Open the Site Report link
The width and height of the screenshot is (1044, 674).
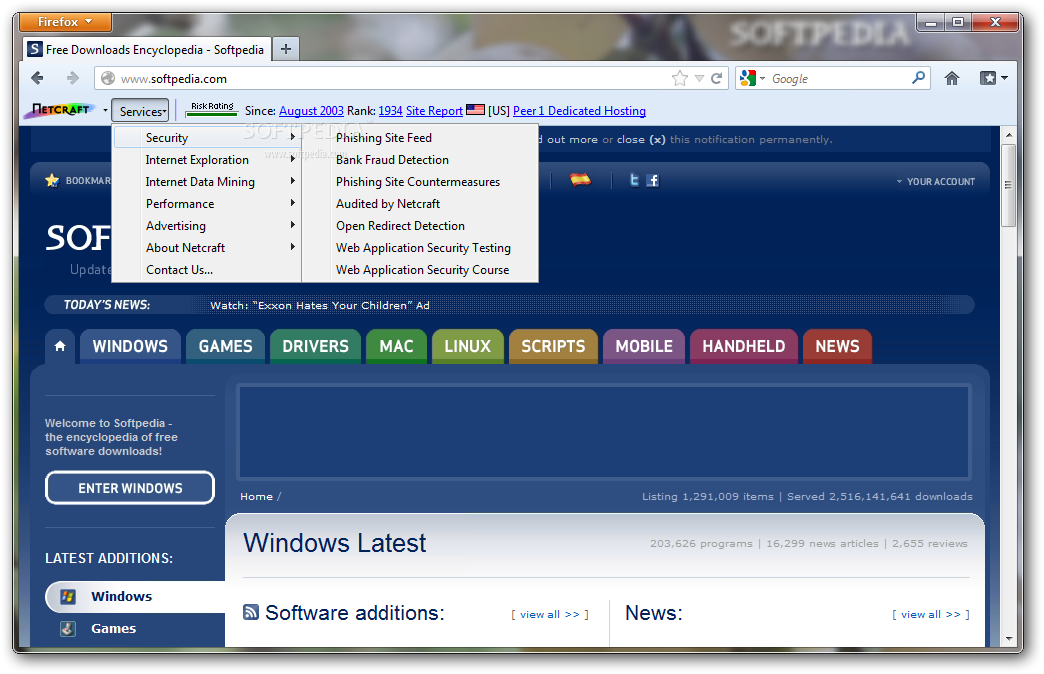tap(434, 111)
